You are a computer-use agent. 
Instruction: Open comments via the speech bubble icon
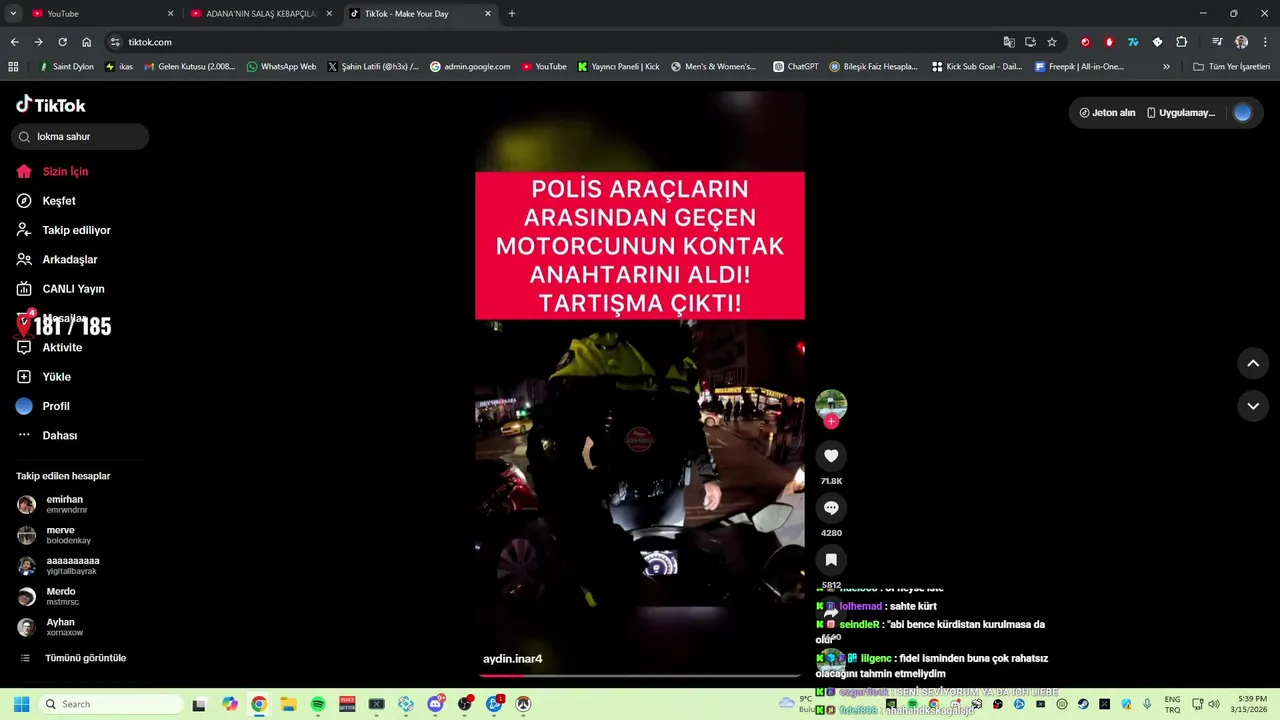(x=831, y=508)
